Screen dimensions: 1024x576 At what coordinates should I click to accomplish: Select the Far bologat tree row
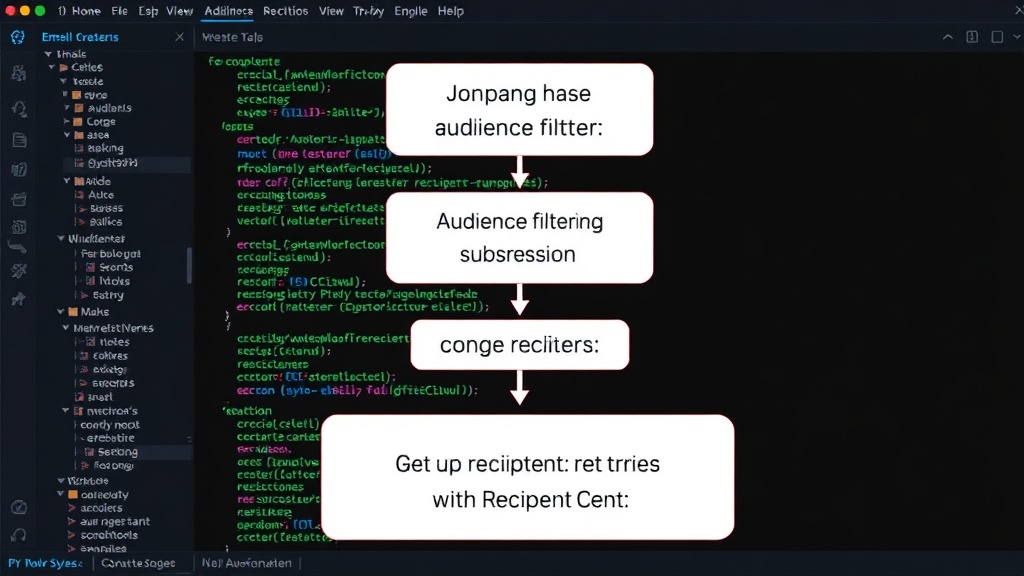tap(111, 253)
